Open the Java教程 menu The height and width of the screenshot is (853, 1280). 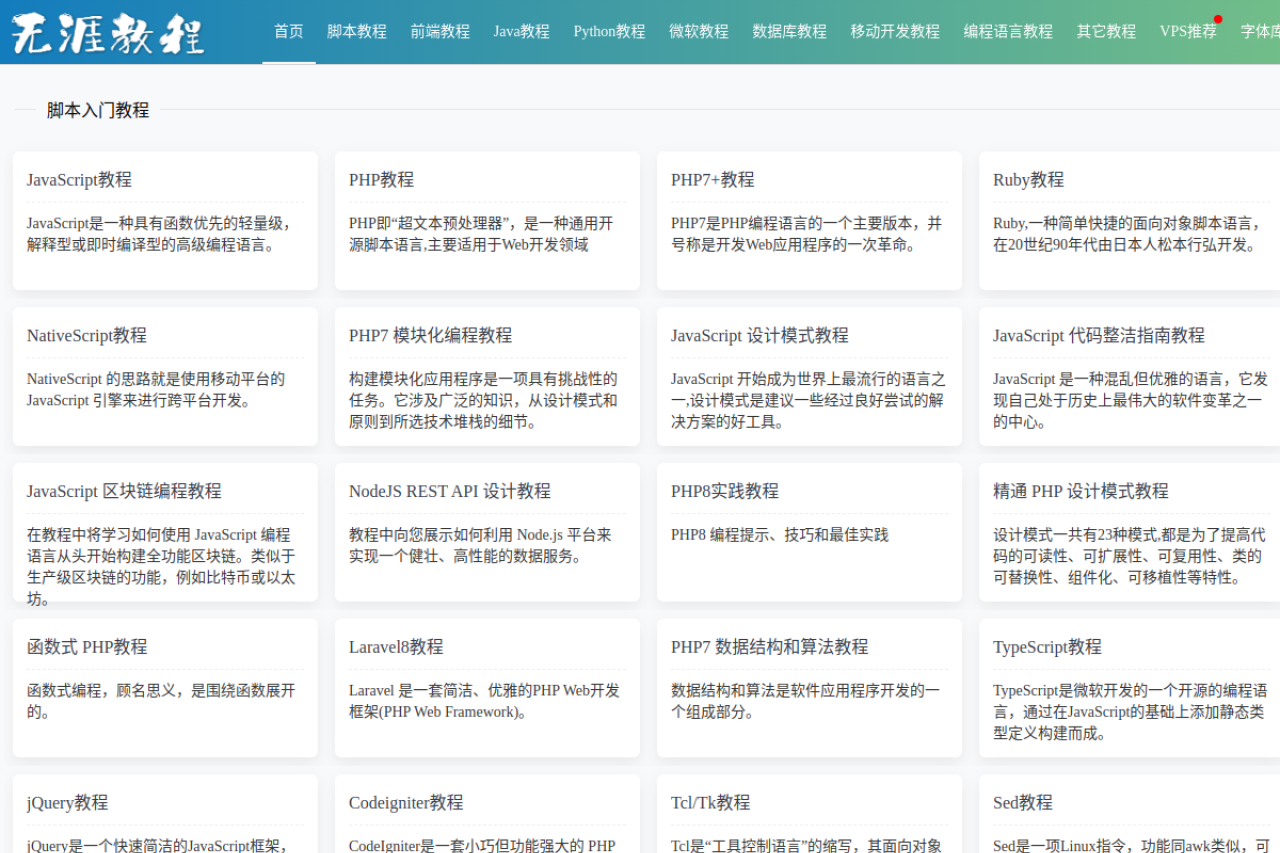point(522,31)
